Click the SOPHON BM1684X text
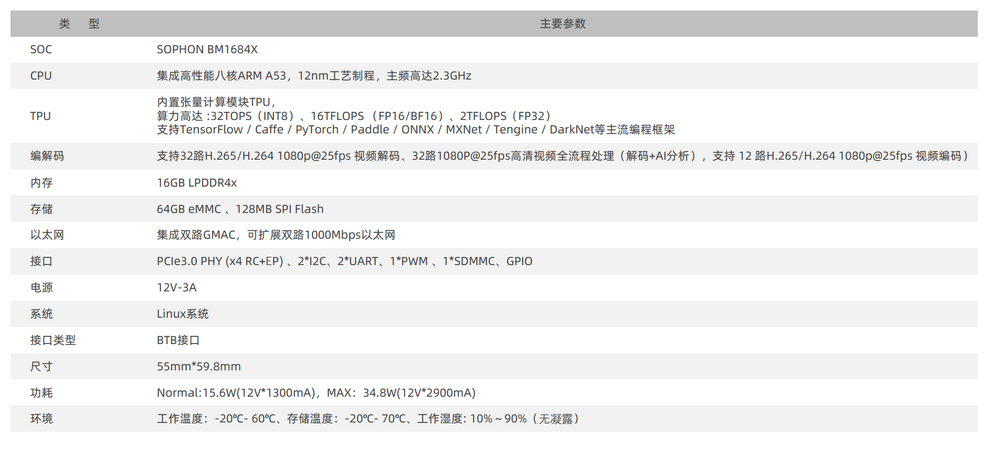This screenshot has width=1000, height=457. pos(207,50)
